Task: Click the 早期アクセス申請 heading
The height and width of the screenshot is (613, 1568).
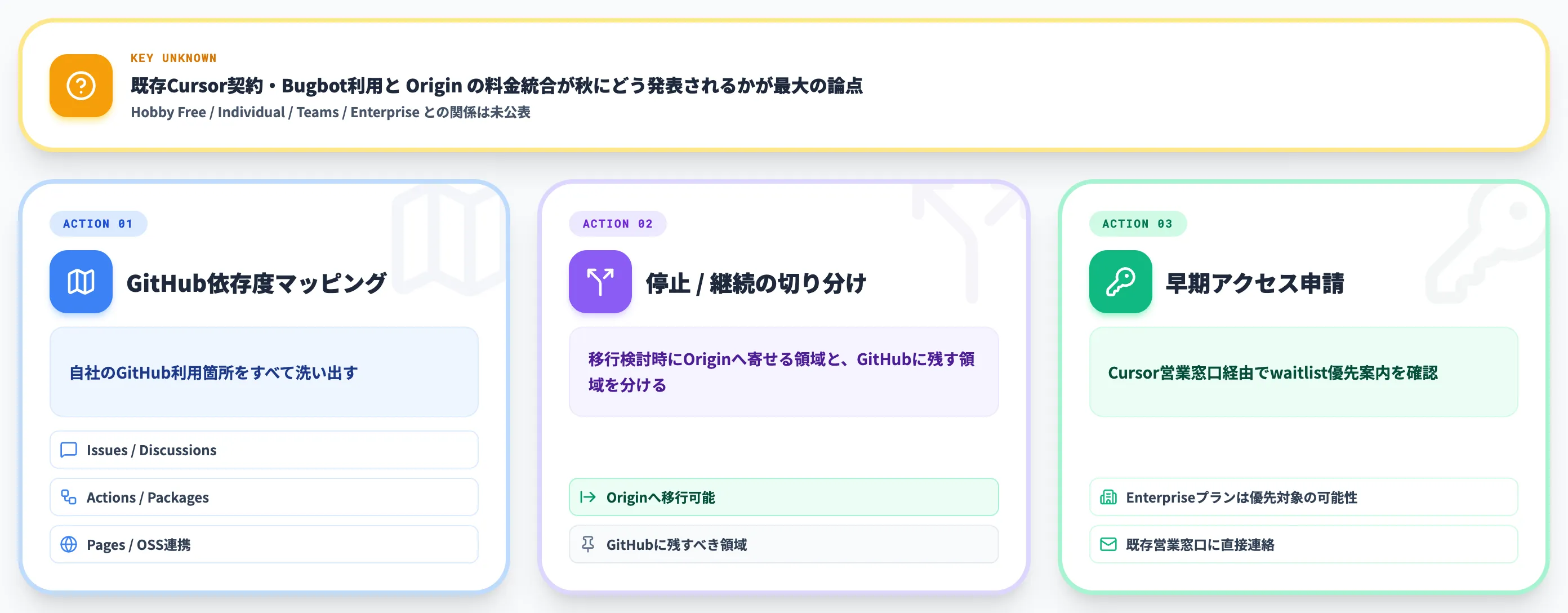Action: click(x=1254, y=282)
